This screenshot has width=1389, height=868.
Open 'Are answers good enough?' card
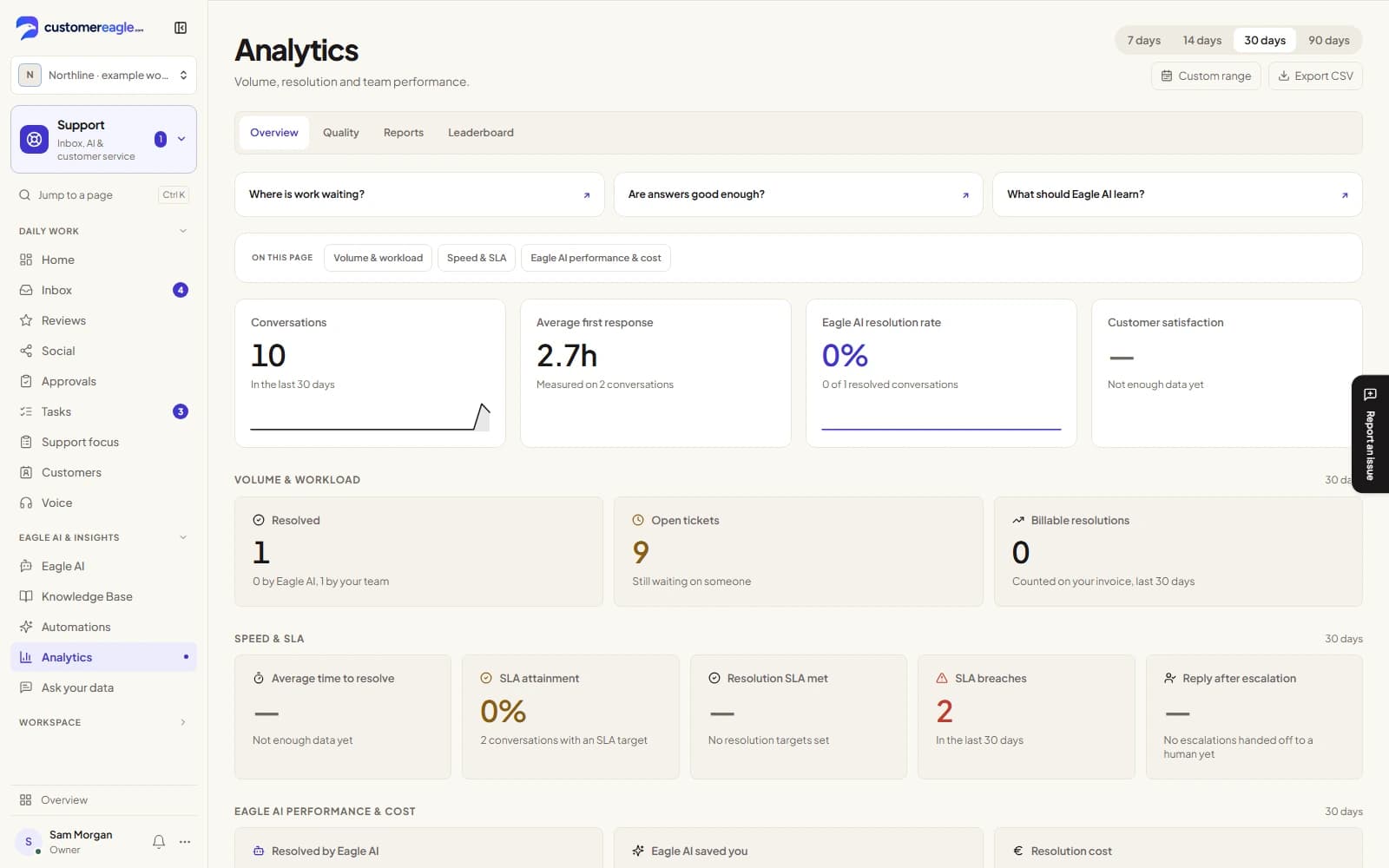tap(798, 194)
